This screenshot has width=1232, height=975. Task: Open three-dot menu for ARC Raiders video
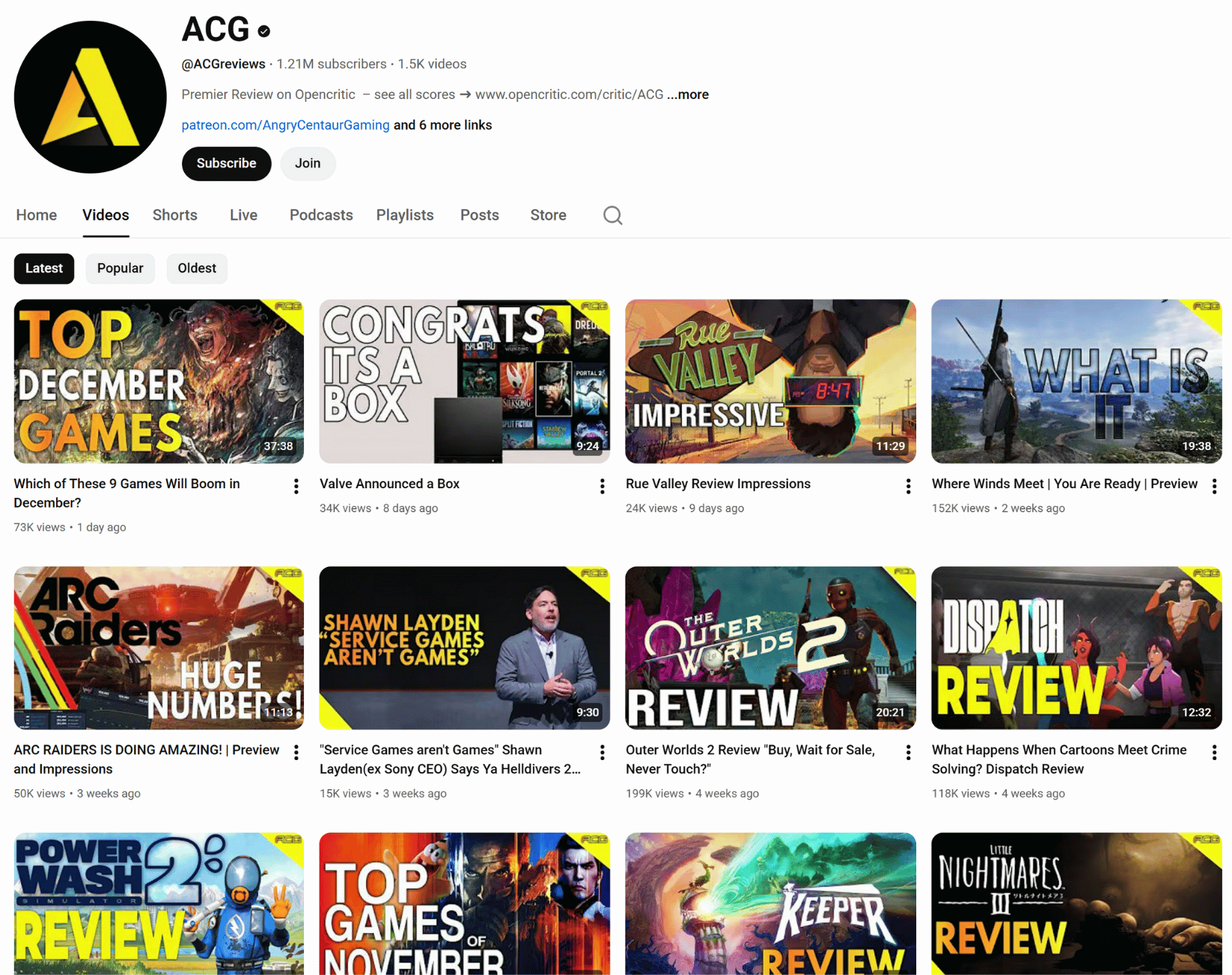[x=296, y=753]
